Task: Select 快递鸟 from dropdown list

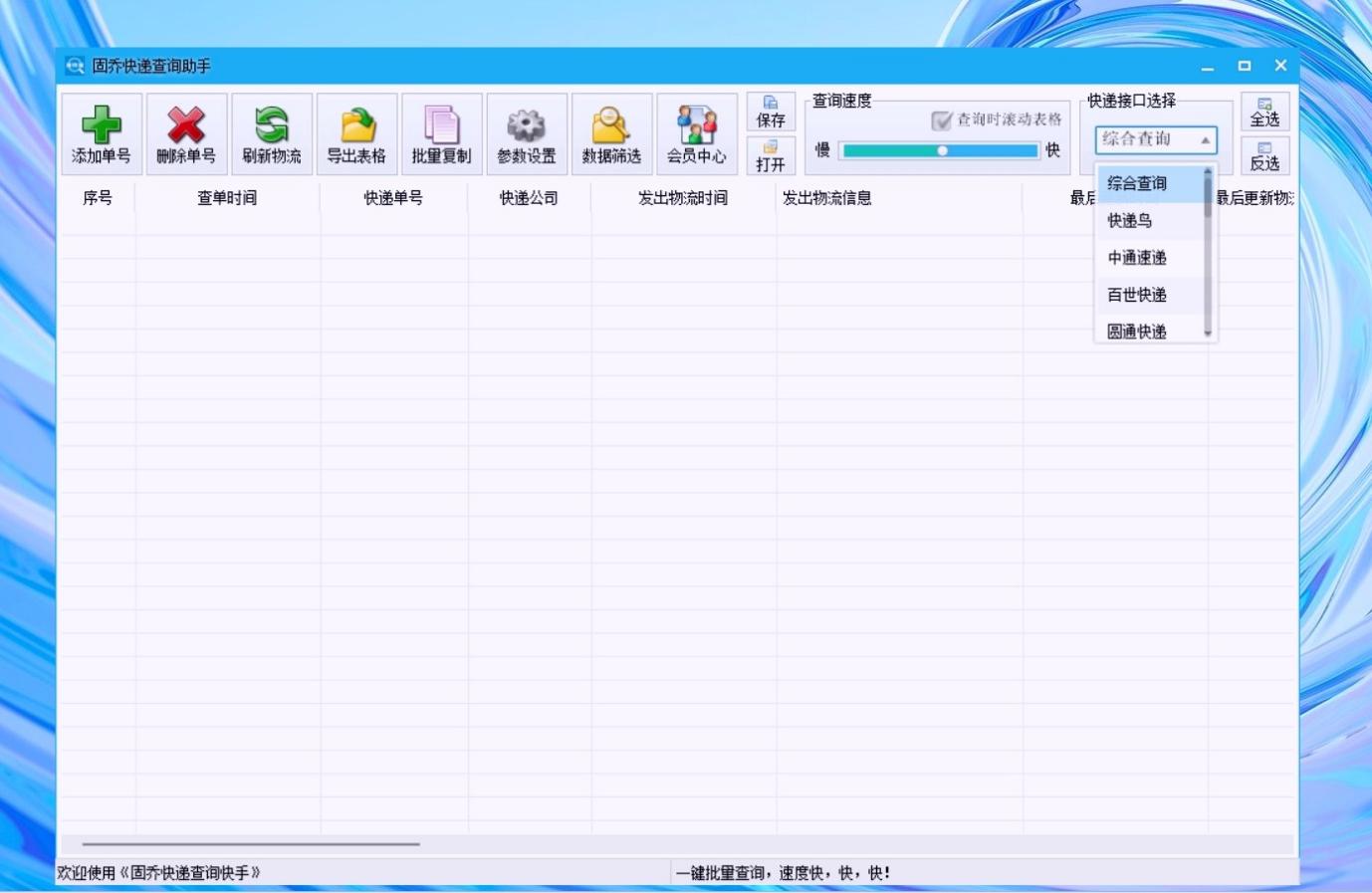Action: click(1130, 221)
